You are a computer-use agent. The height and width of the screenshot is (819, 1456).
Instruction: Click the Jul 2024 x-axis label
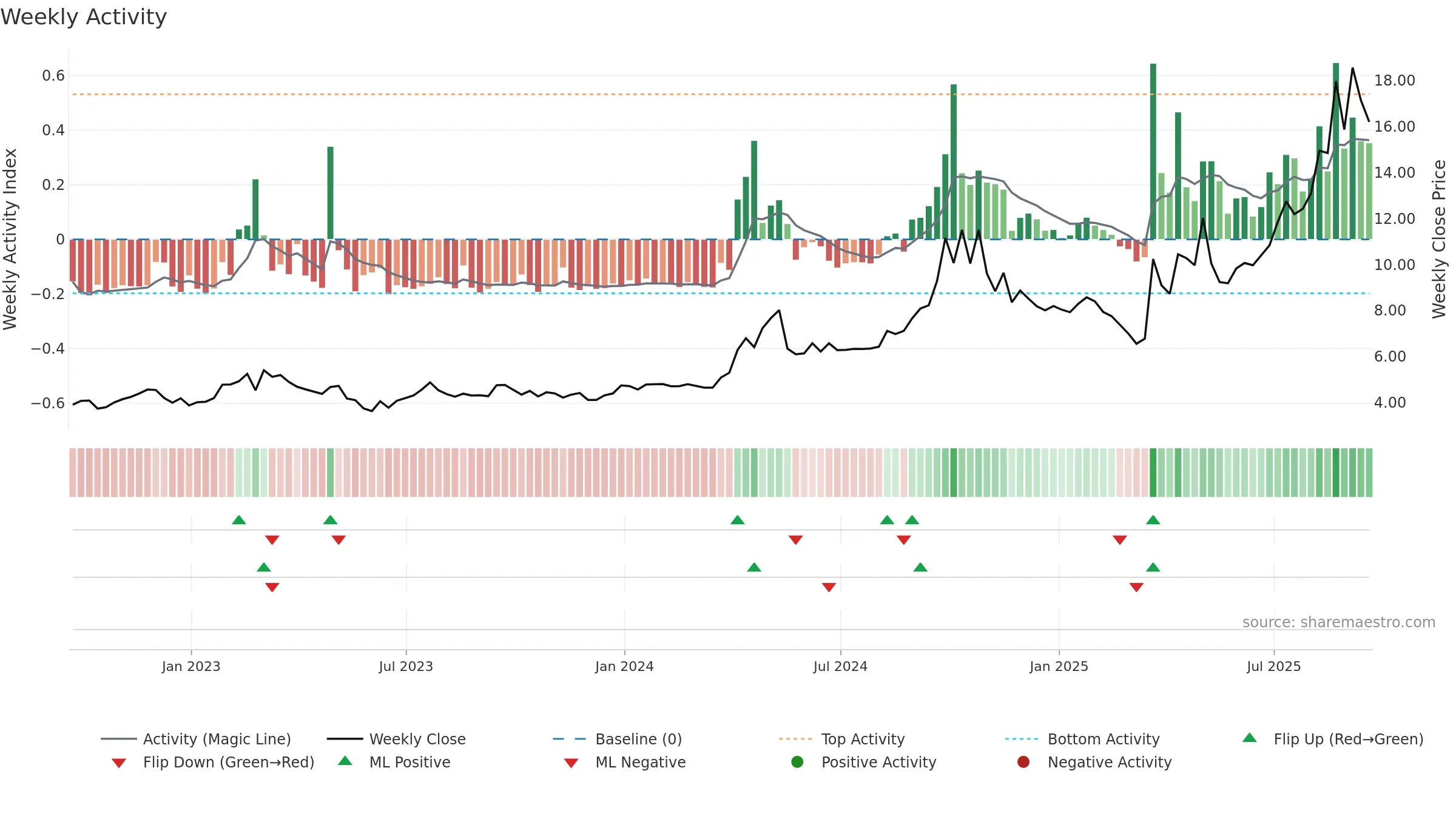[840, 666]
